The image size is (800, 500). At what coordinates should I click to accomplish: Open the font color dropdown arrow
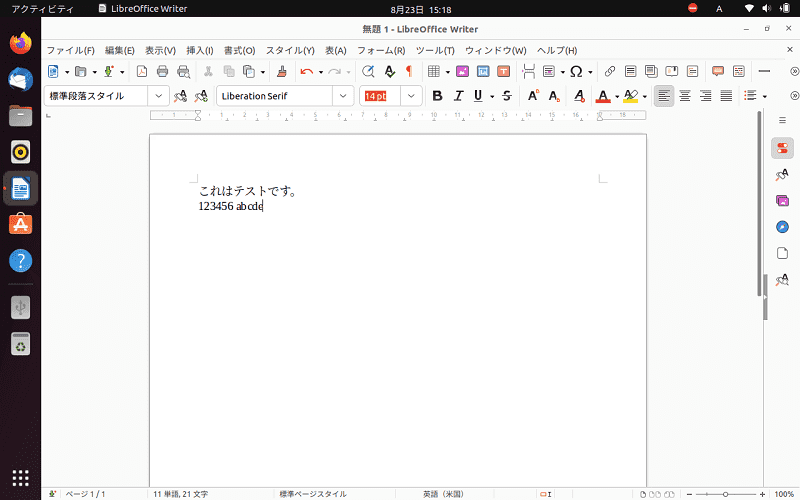(617, 96)
